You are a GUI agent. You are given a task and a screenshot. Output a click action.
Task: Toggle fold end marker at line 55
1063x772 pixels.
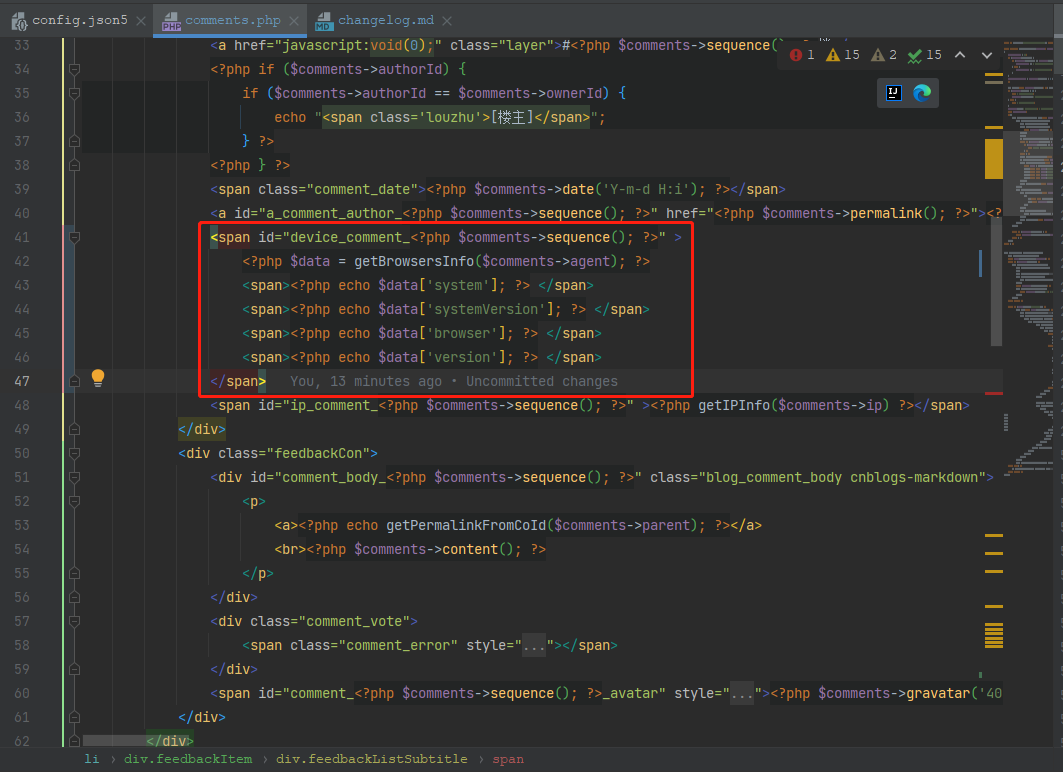click(x=75, y=573)
